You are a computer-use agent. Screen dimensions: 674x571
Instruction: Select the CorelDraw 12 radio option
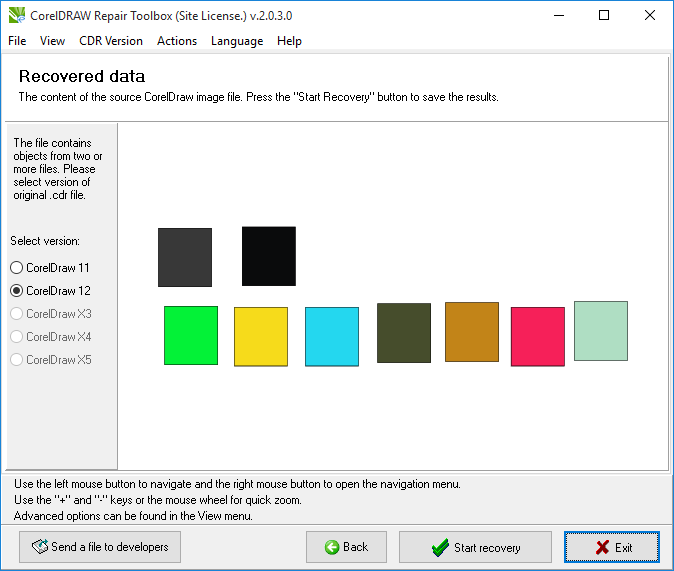(x=50, y=291)
